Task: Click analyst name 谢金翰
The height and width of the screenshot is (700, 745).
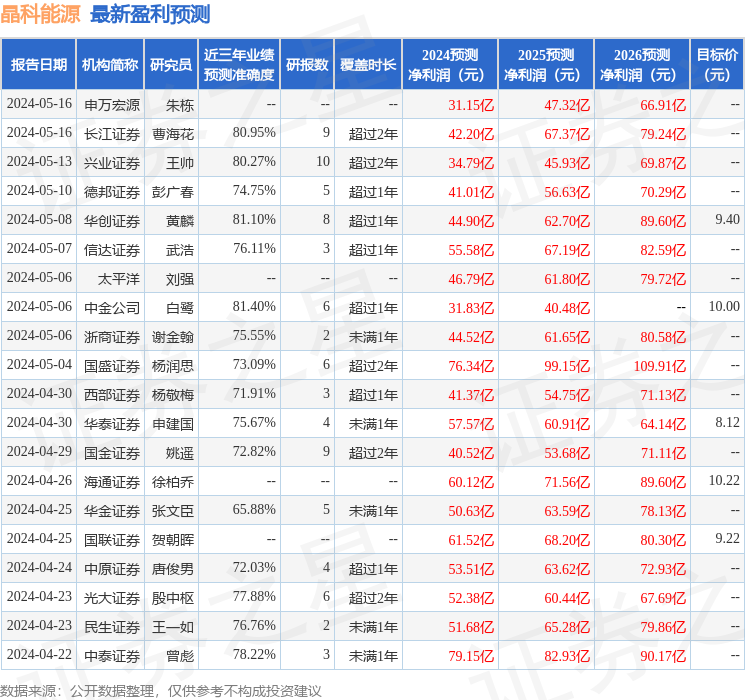Action: 173,337
